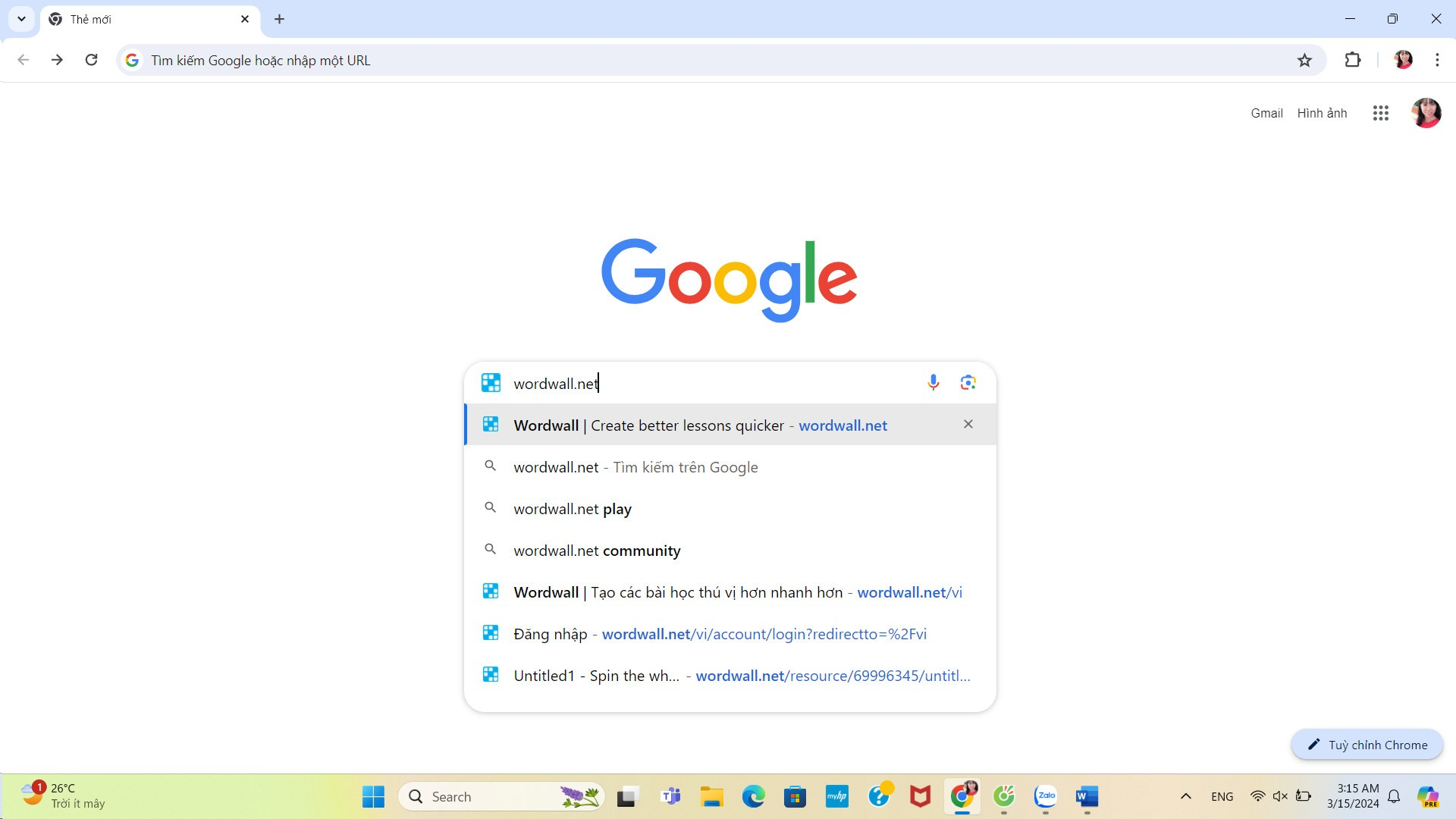The height and width of the screenshot is (819, 1456).
Task: Switch to Google Chrome taskbar icon
Action: tap(962, 796)
